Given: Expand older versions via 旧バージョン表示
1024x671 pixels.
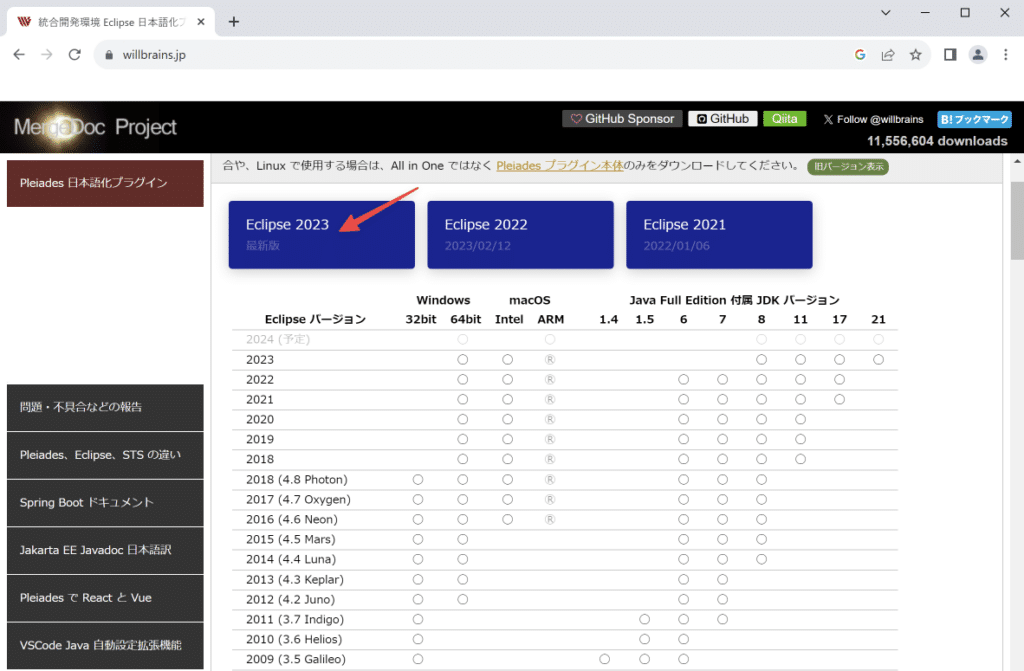Looking at the screenshot, I should [x=848, y=167].
